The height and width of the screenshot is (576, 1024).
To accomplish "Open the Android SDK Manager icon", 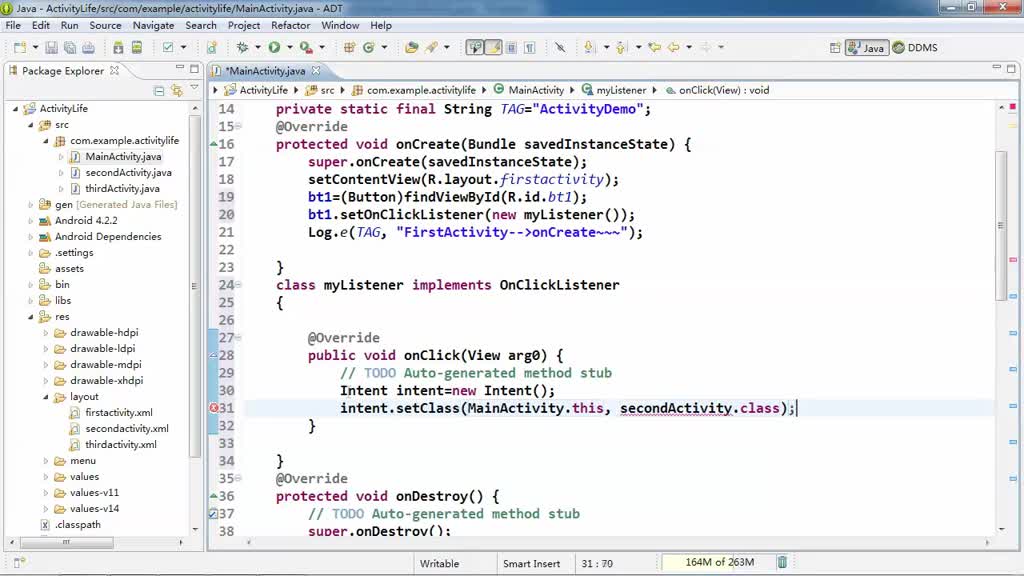I will pyautogui.click(x=118, y=48).
